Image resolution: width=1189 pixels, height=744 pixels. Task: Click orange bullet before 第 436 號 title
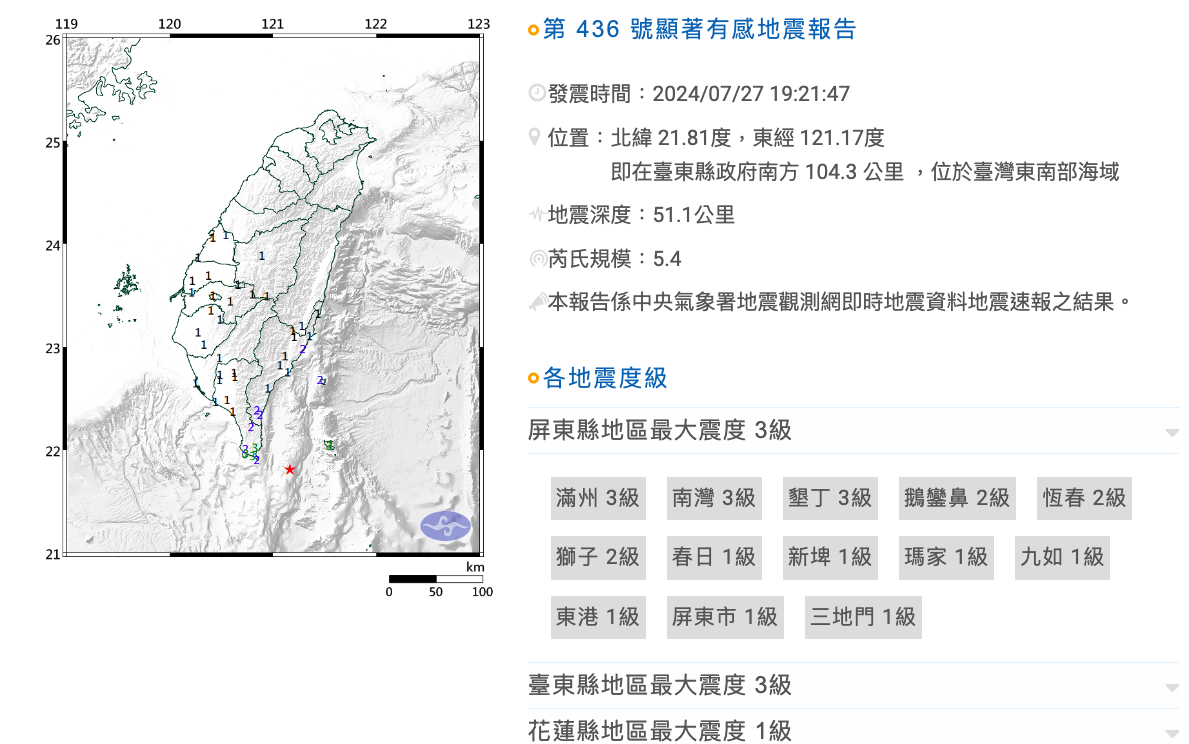pyautogui.click(x=533, y=30)
